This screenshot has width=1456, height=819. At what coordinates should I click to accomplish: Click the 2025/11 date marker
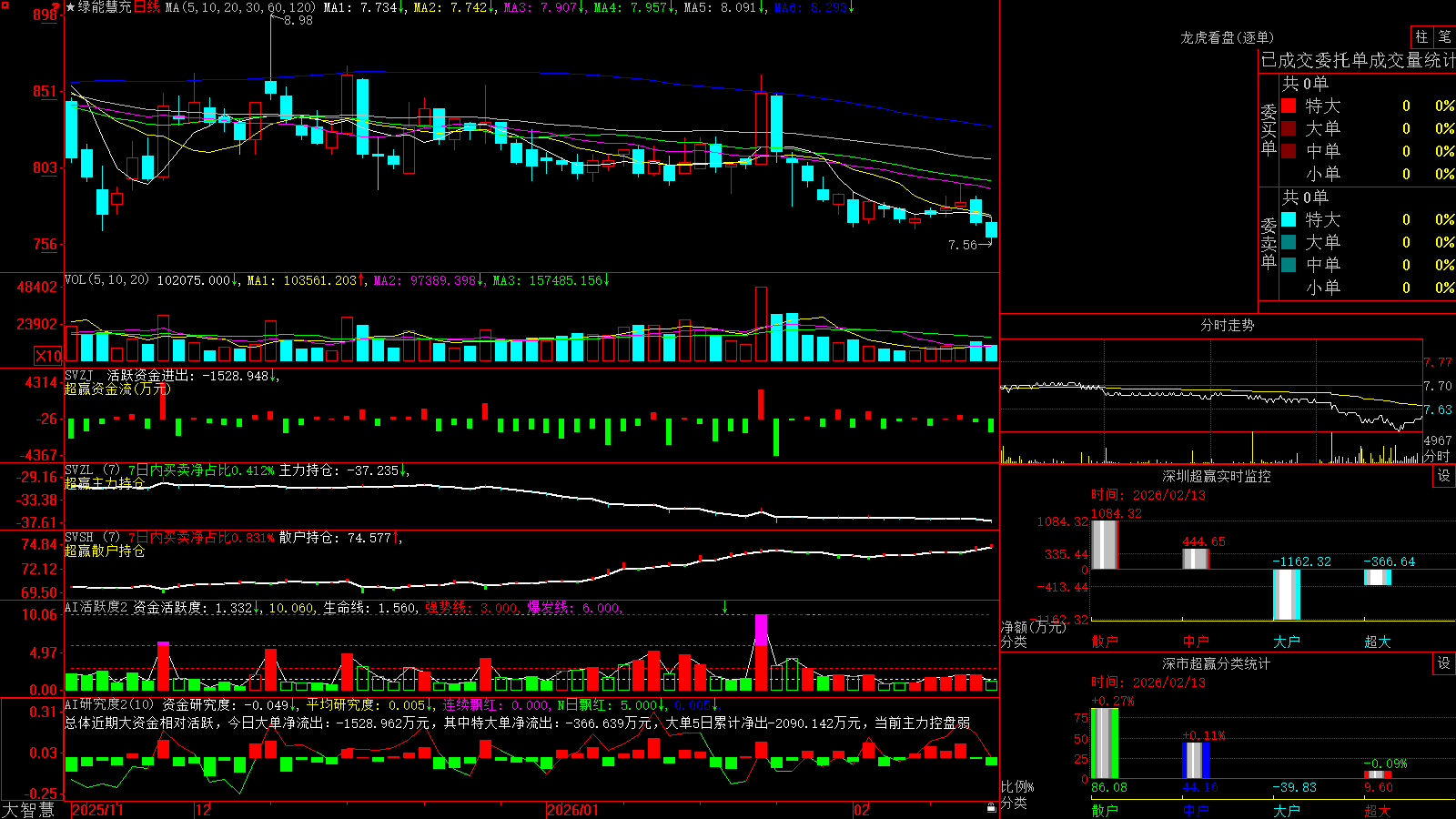click(x=97, y=810)
